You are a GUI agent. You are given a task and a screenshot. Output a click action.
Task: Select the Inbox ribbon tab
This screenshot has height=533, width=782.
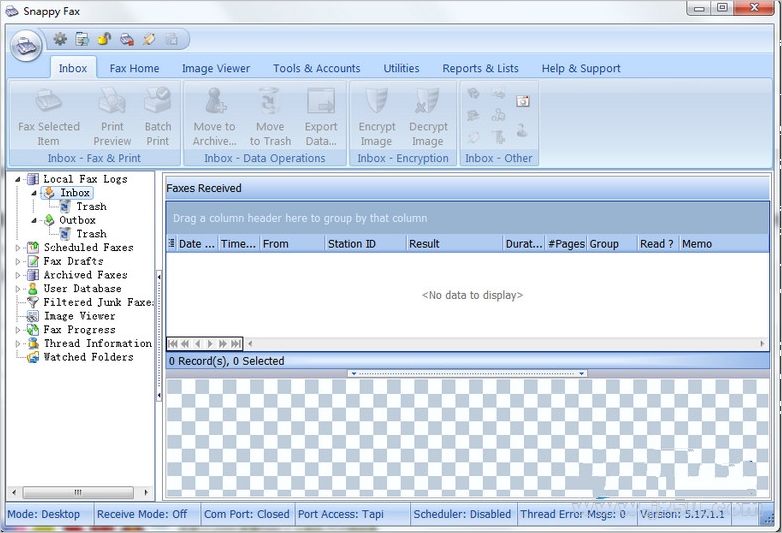(x=73, y=68)
